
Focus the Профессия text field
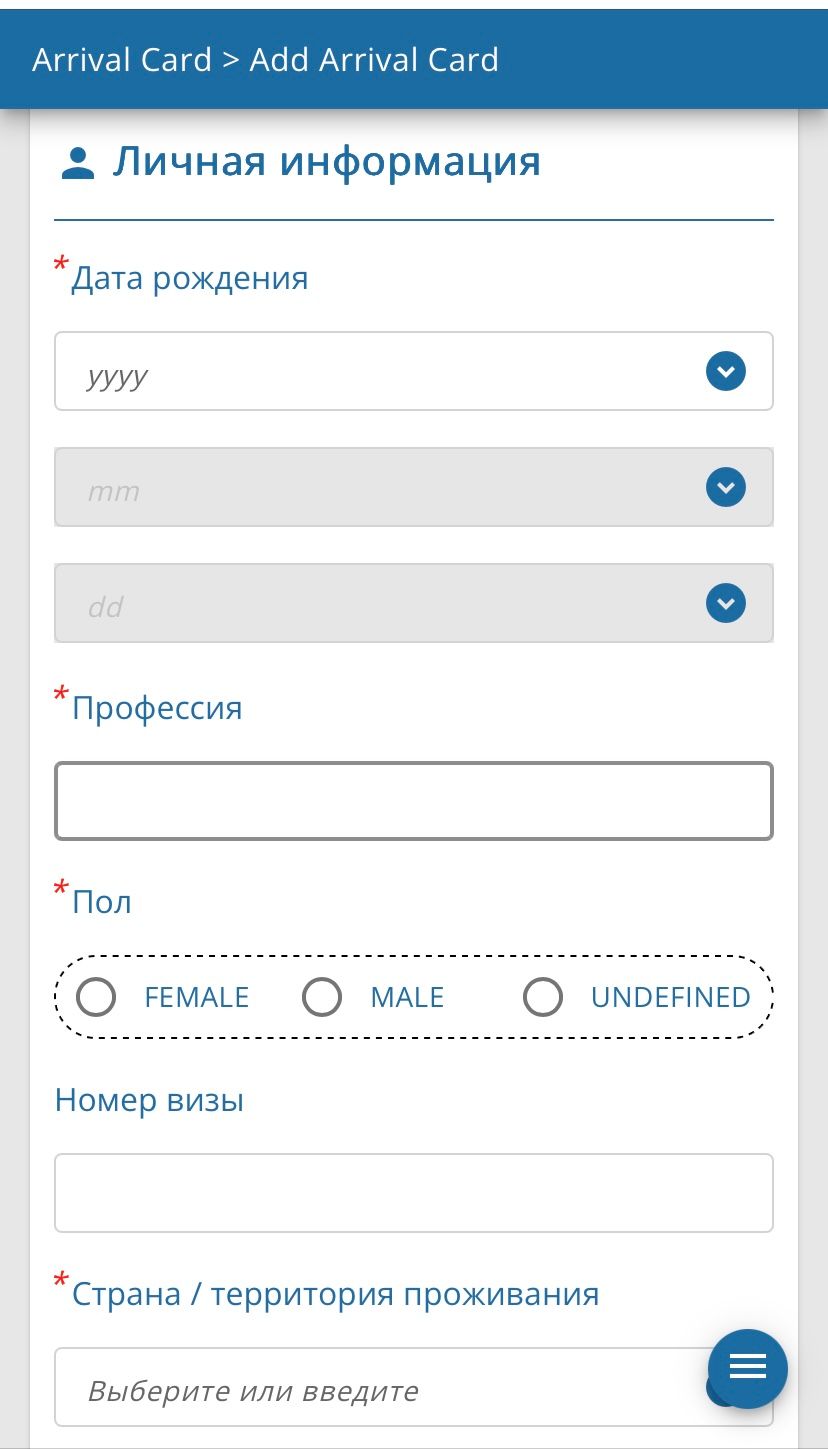[x=414, y=801]
